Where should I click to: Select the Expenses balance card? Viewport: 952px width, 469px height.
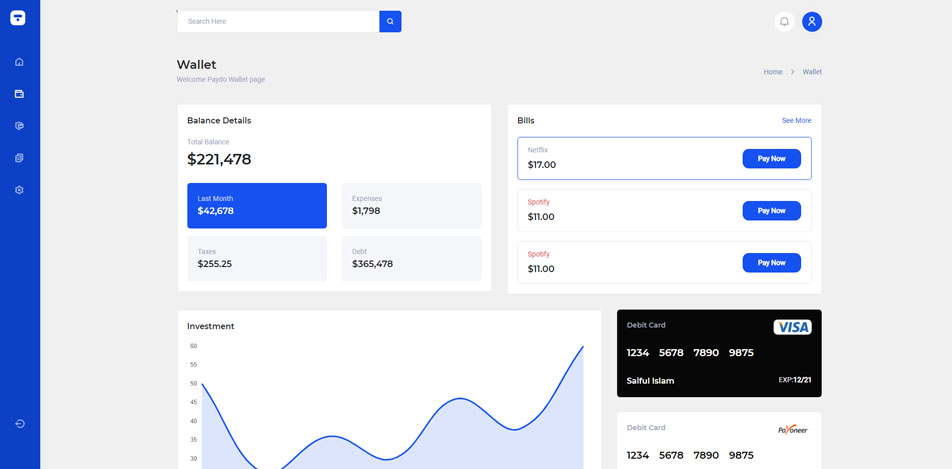point(411,205)
